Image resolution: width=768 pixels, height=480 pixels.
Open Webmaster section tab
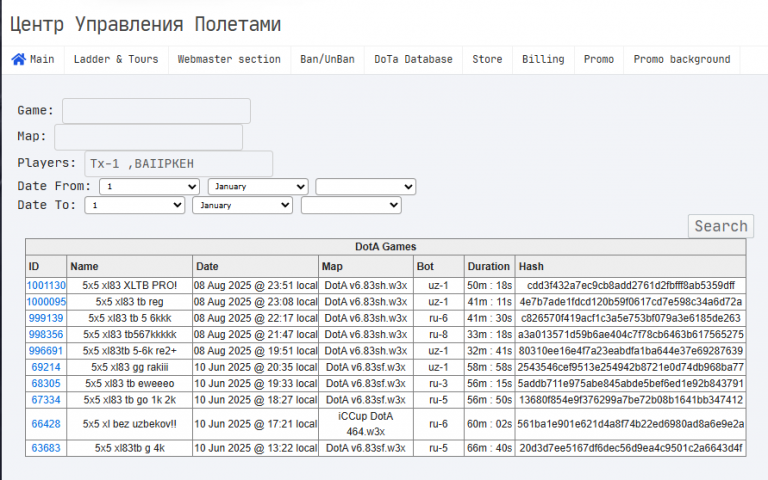pyautogui.click(x=229, y=59)
